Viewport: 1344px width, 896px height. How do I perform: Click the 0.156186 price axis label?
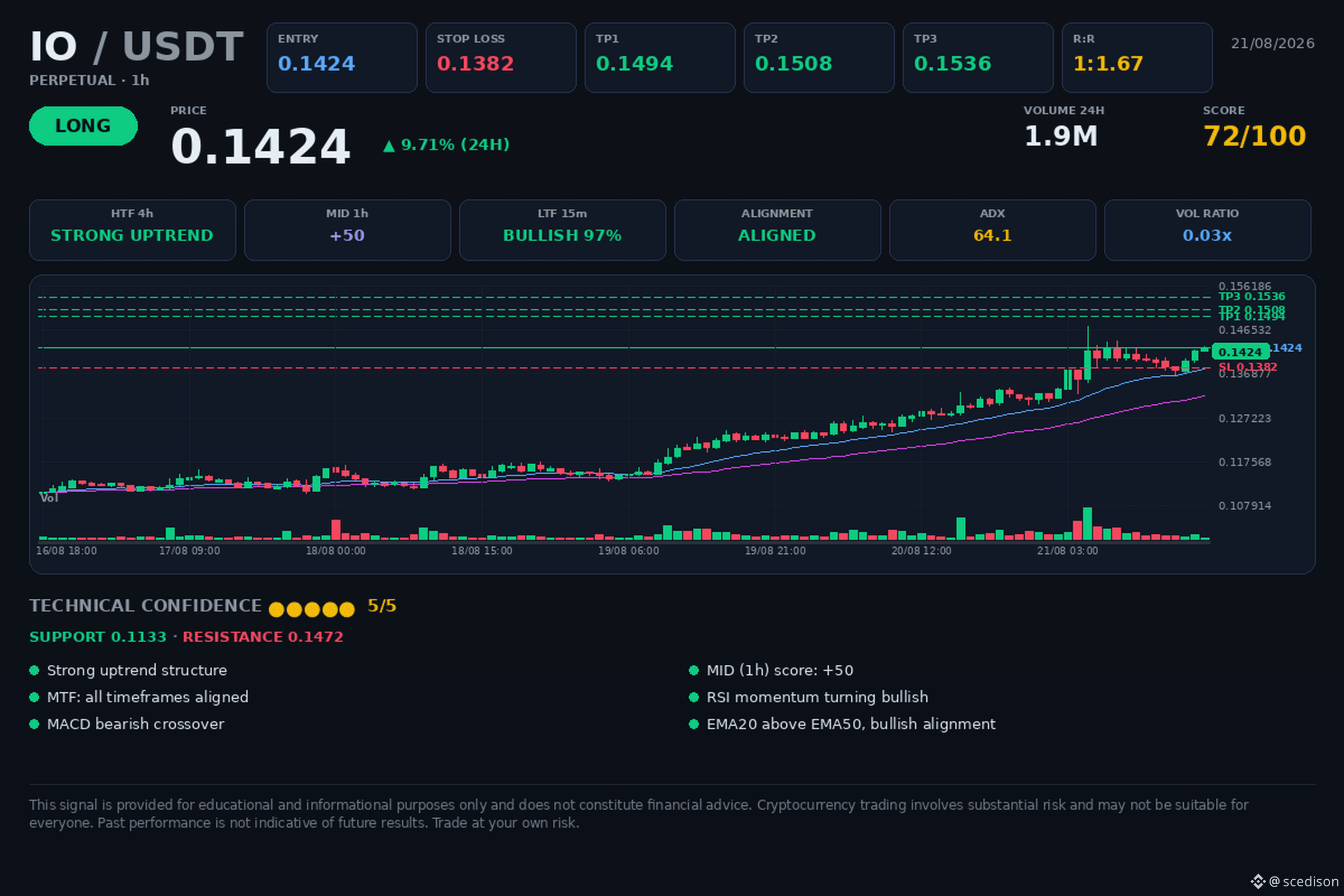pyautogui.click(x=1244, y=286)
